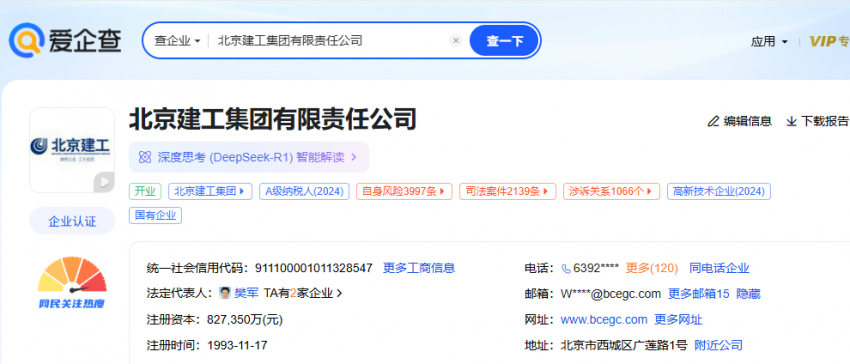Viewport: 850px width, 364px height.
Task: Click email W****@bcegc.com
Action: point(611,294)
